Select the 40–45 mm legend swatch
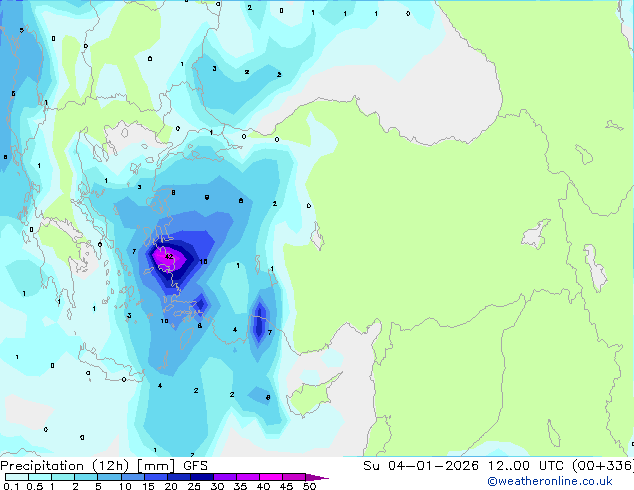The width and height of the screenshot is (634, 490). click(x=271, y=477)
